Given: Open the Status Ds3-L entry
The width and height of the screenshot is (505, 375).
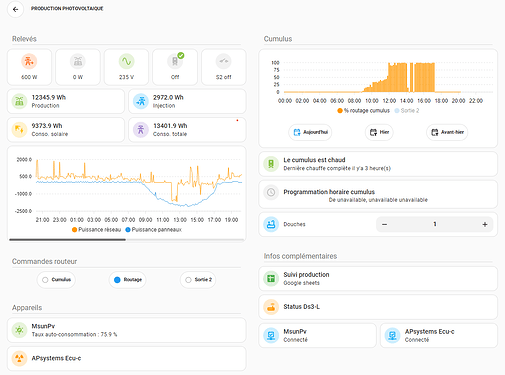Looking at the screenshot, I should point(378,307).
